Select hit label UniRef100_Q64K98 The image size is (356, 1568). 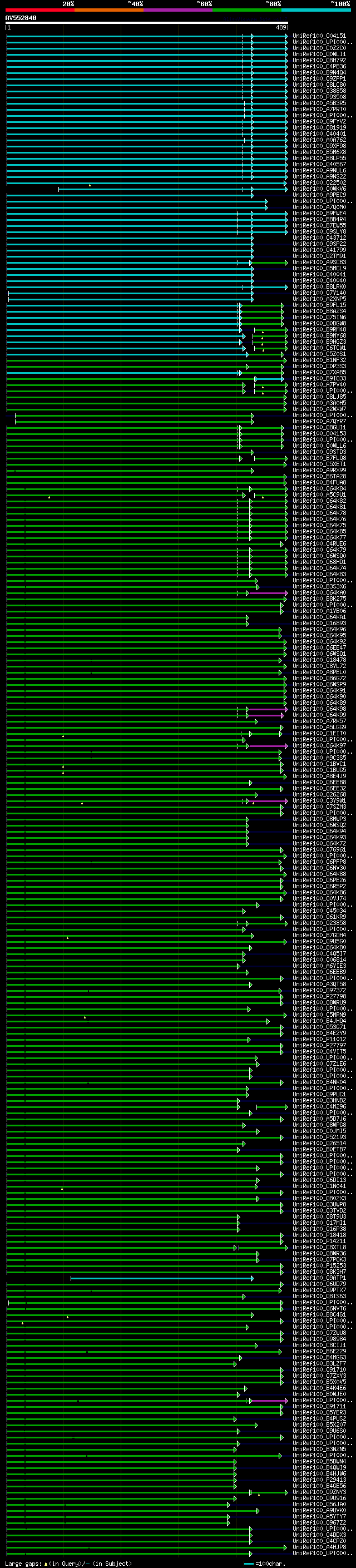319,709
